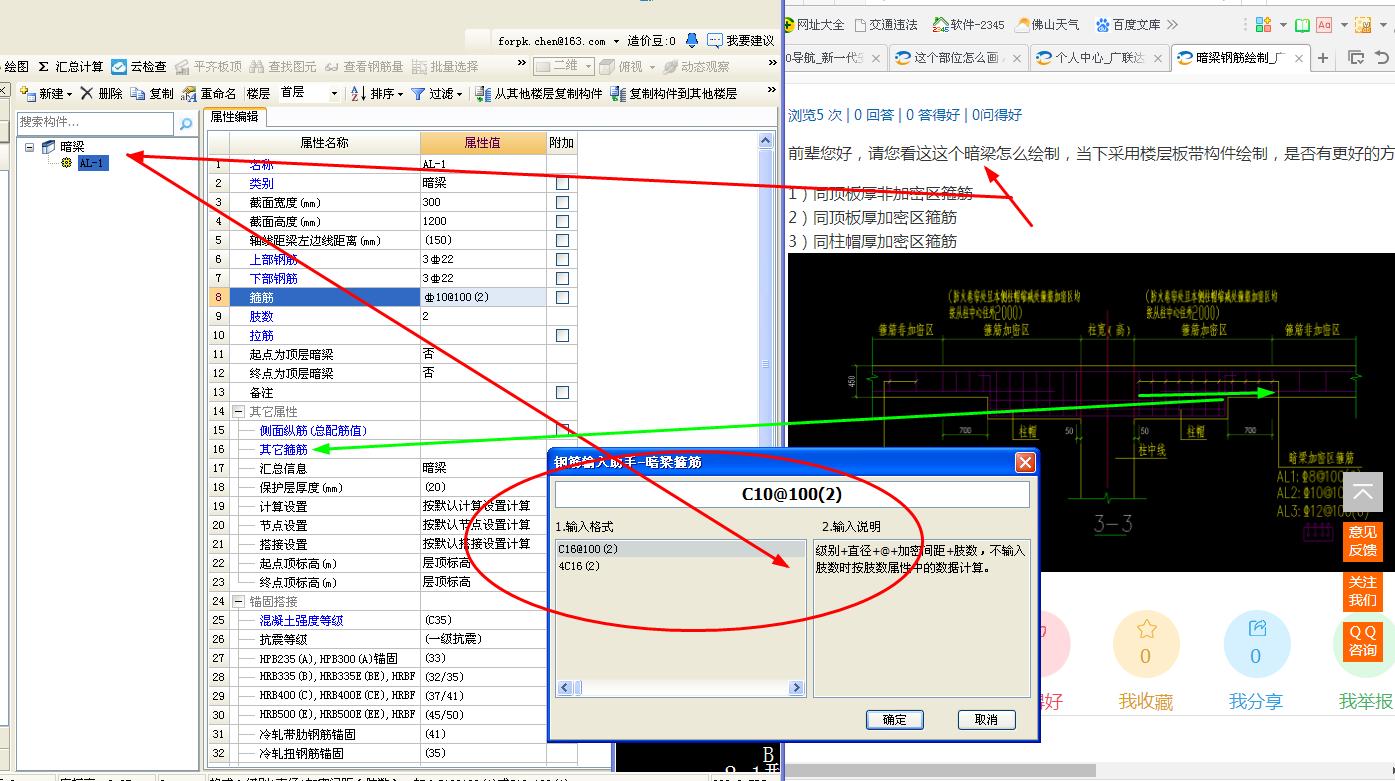Tick the 附加 checkbox for 箍筋 row

[562, 297]
